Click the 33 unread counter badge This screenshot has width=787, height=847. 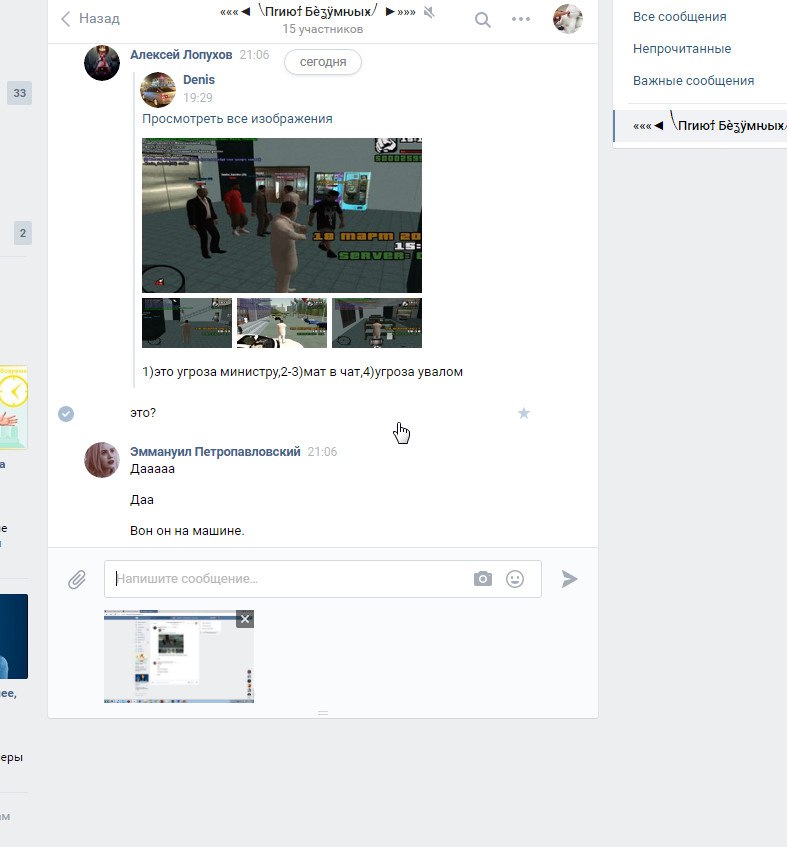point(19,93)
